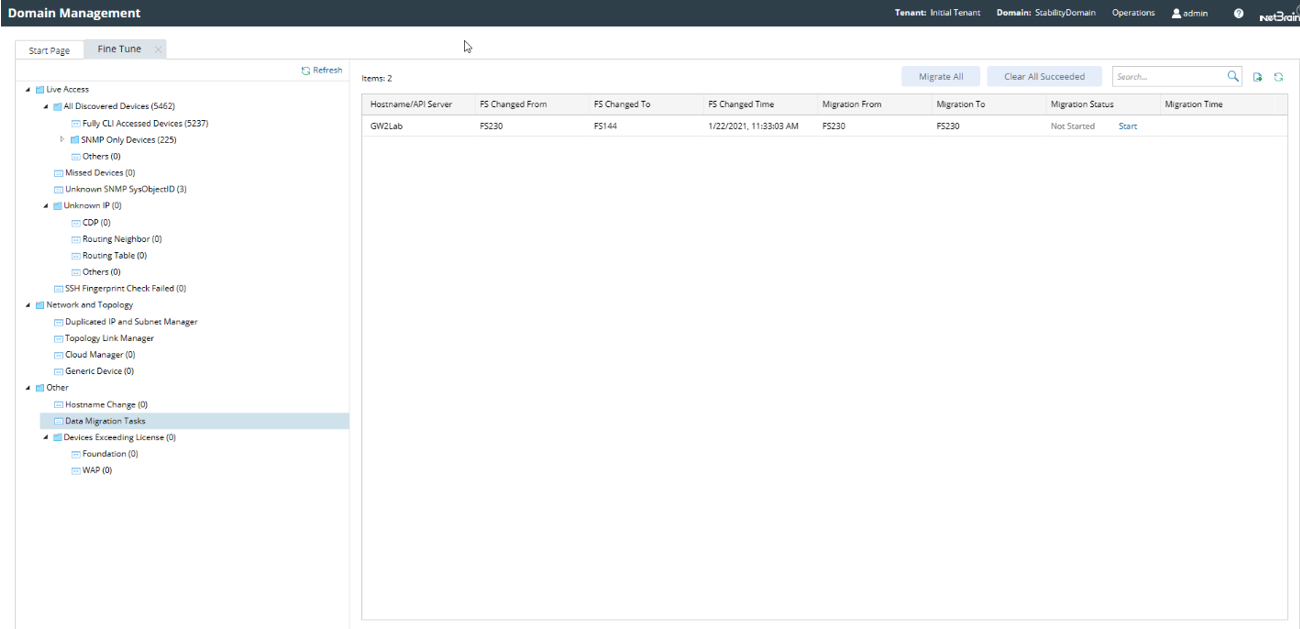Collapse the Devices Exceeding License node
Screen dimensions: 1300x629
coord(46,437)
